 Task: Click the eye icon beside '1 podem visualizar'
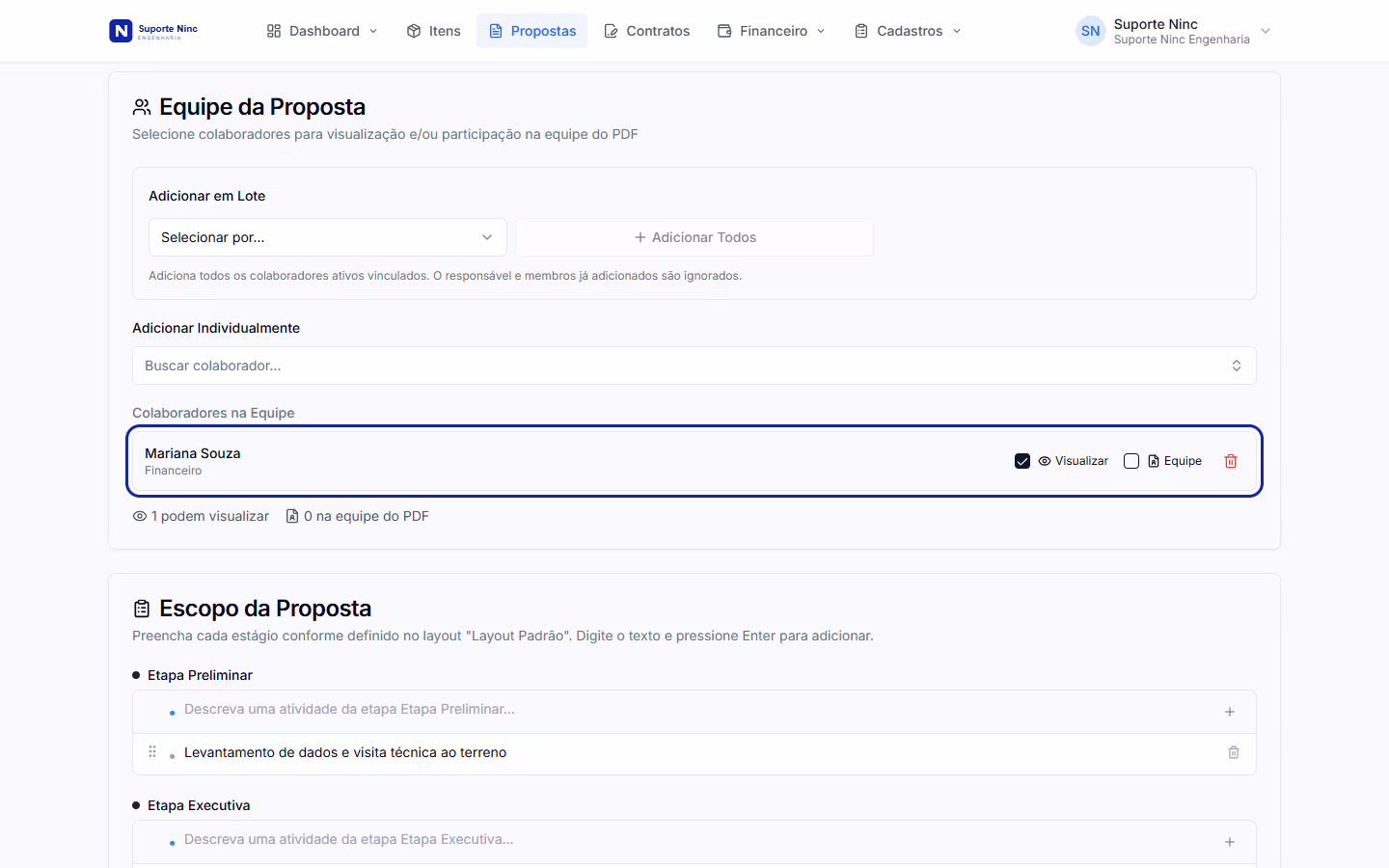pyautogui.click(x=140, y=516)
